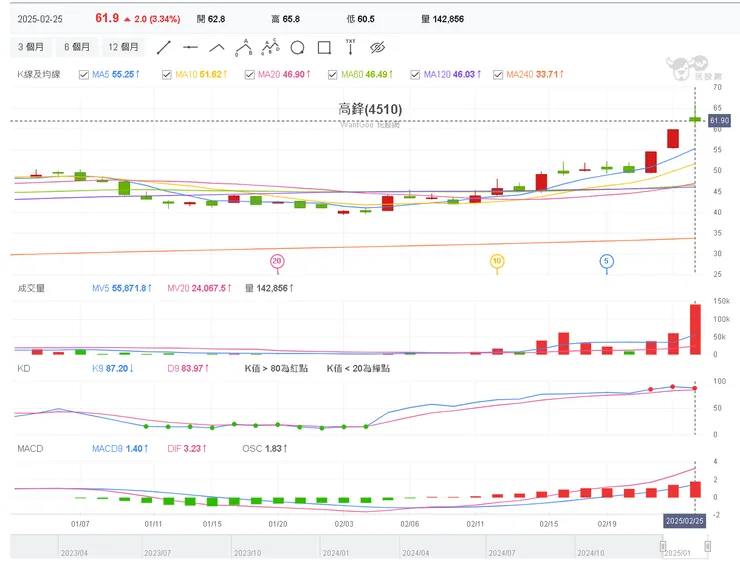
Task: Click the pink 20 marker on chart
Action: click(x=277, y=261)
